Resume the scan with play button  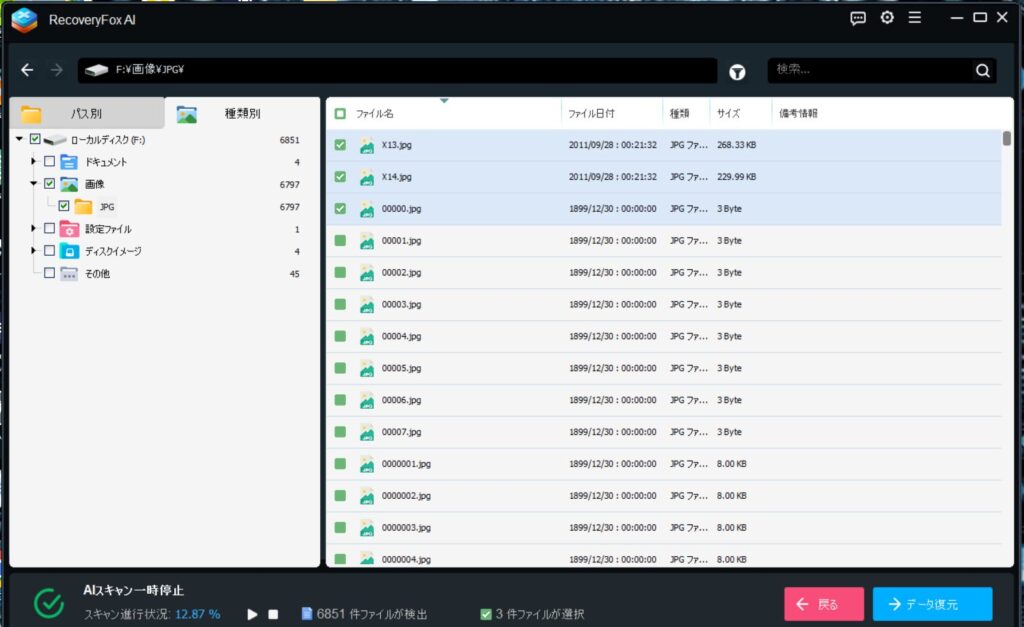pos(253,614)
